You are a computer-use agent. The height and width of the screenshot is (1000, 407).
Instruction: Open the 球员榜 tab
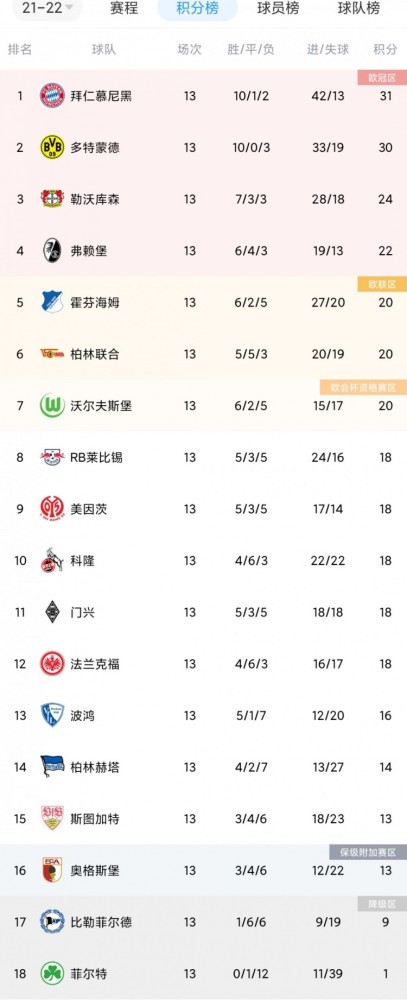tap(278, 8)
